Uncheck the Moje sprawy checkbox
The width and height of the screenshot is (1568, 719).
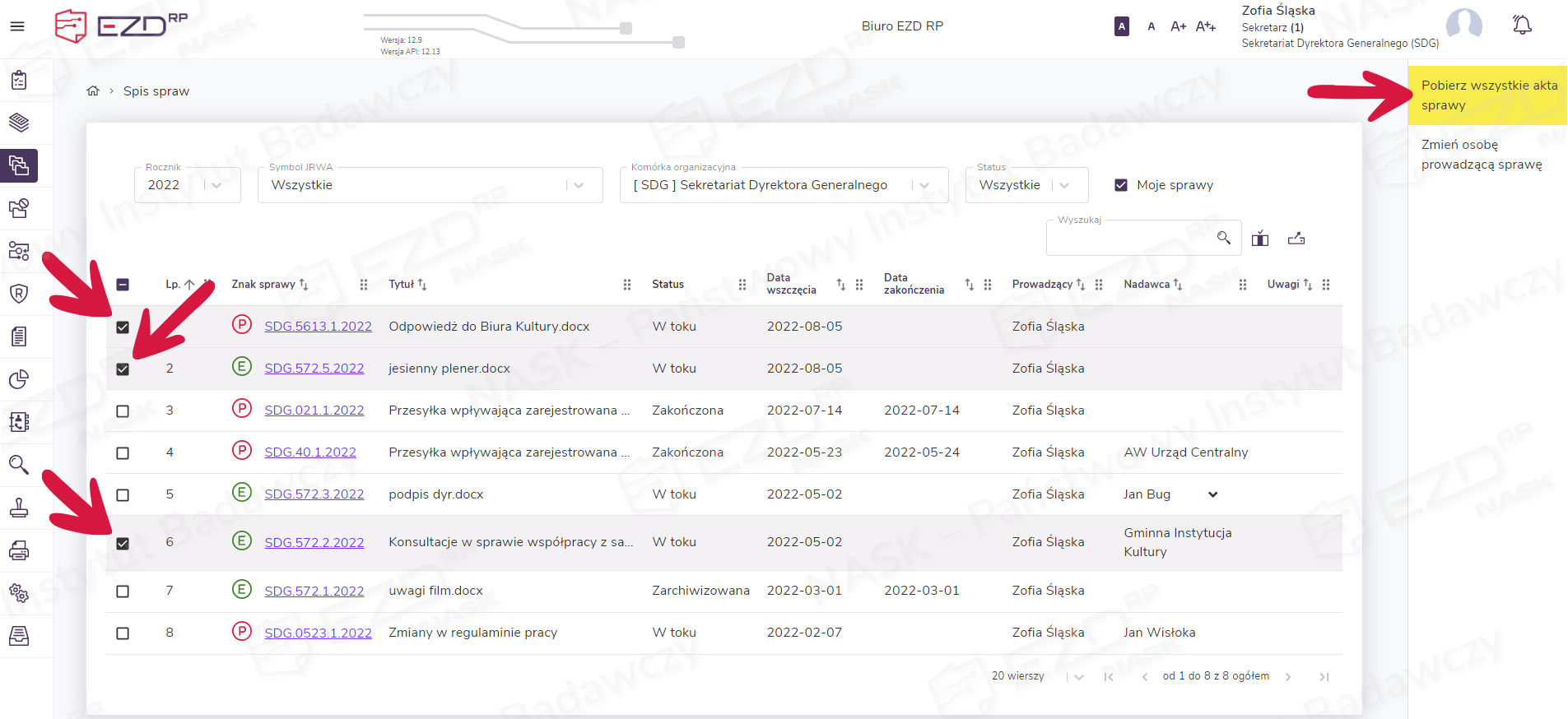coord(1120,185)
